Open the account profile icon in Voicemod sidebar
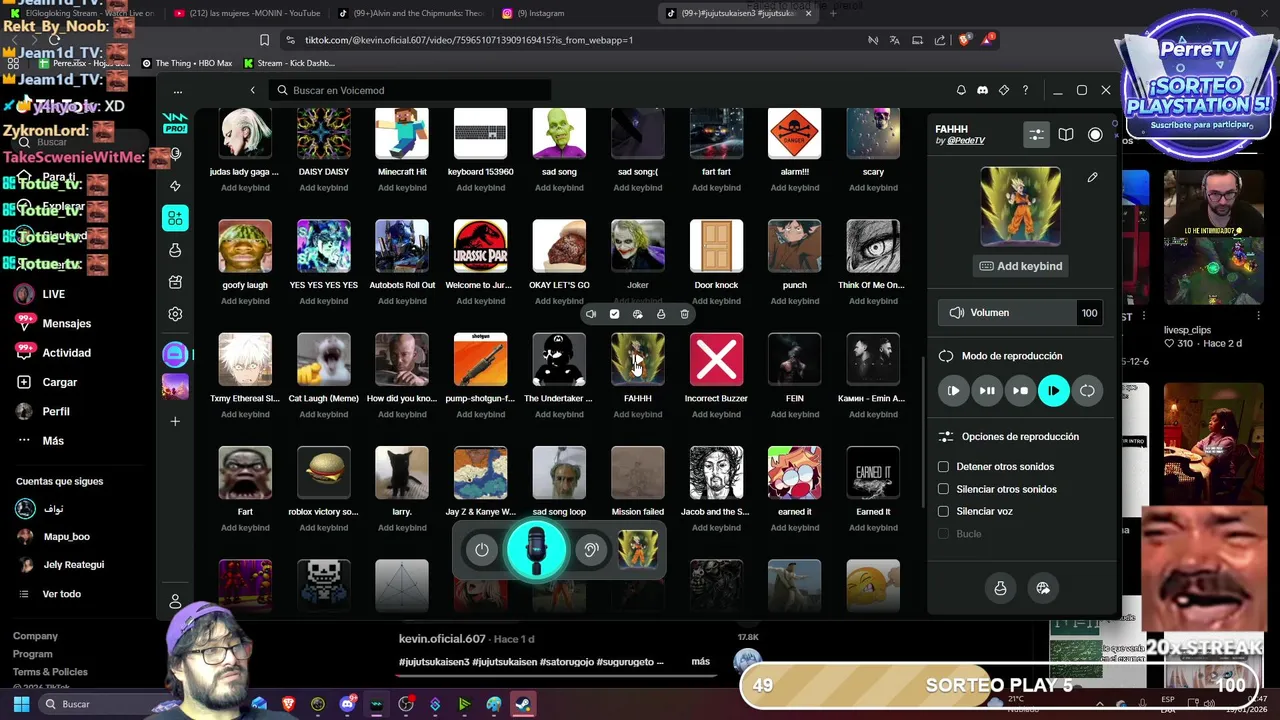This screenshot has height=720, width=1280. 175,601
